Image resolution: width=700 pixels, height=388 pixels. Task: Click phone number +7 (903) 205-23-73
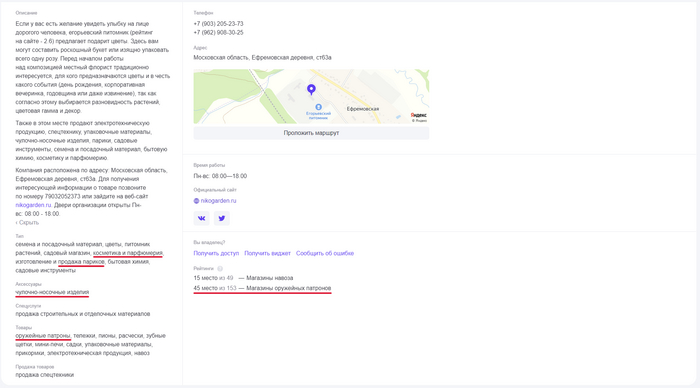click(x=218, y=24)
